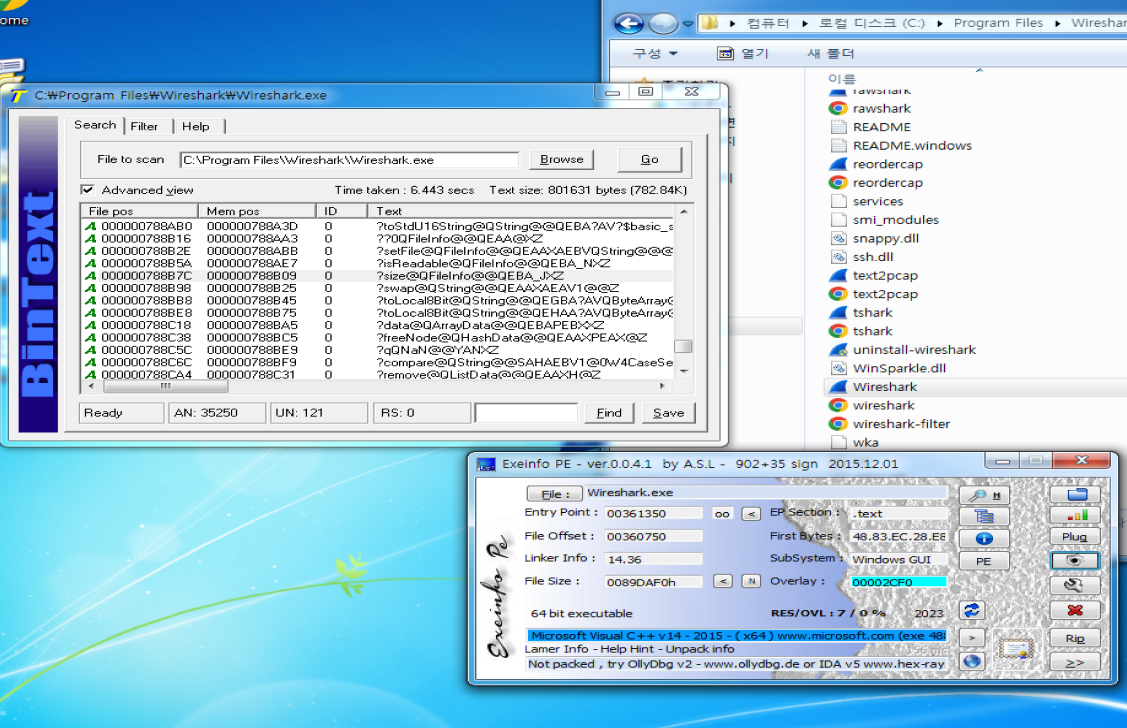The width and height of the screenshot is (1127, 728).
Task: Select the snappy.dll file
Action: click(874, 239)
